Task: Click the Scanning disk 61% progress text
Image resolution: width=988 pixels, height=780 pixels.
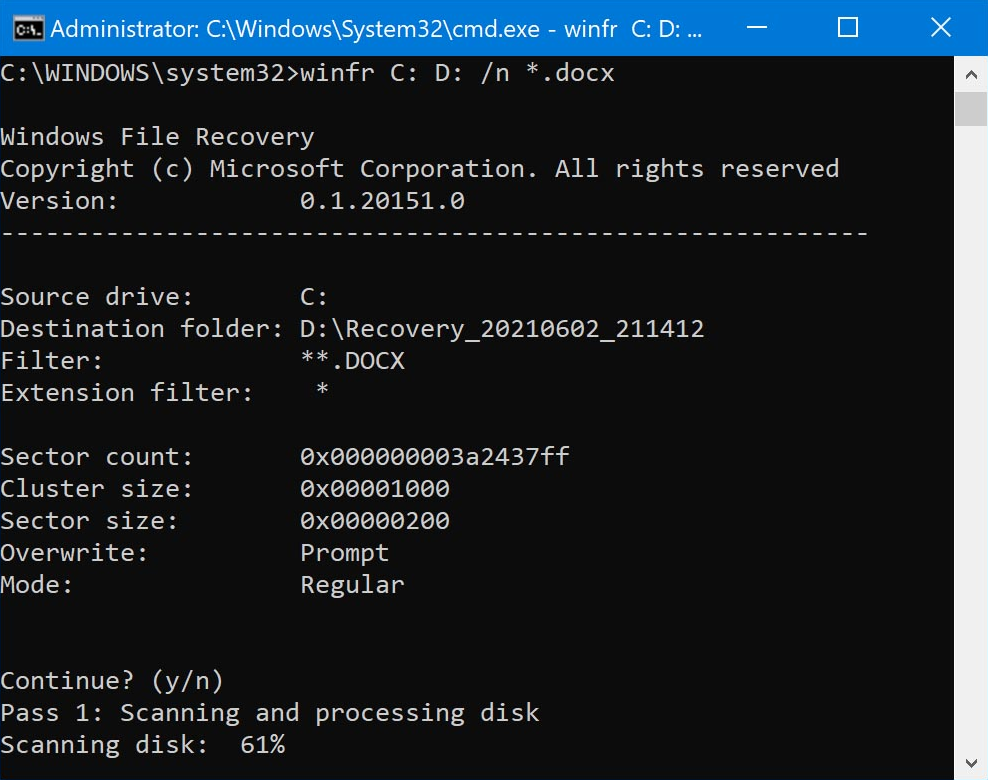Action: [x=142, y=745]
